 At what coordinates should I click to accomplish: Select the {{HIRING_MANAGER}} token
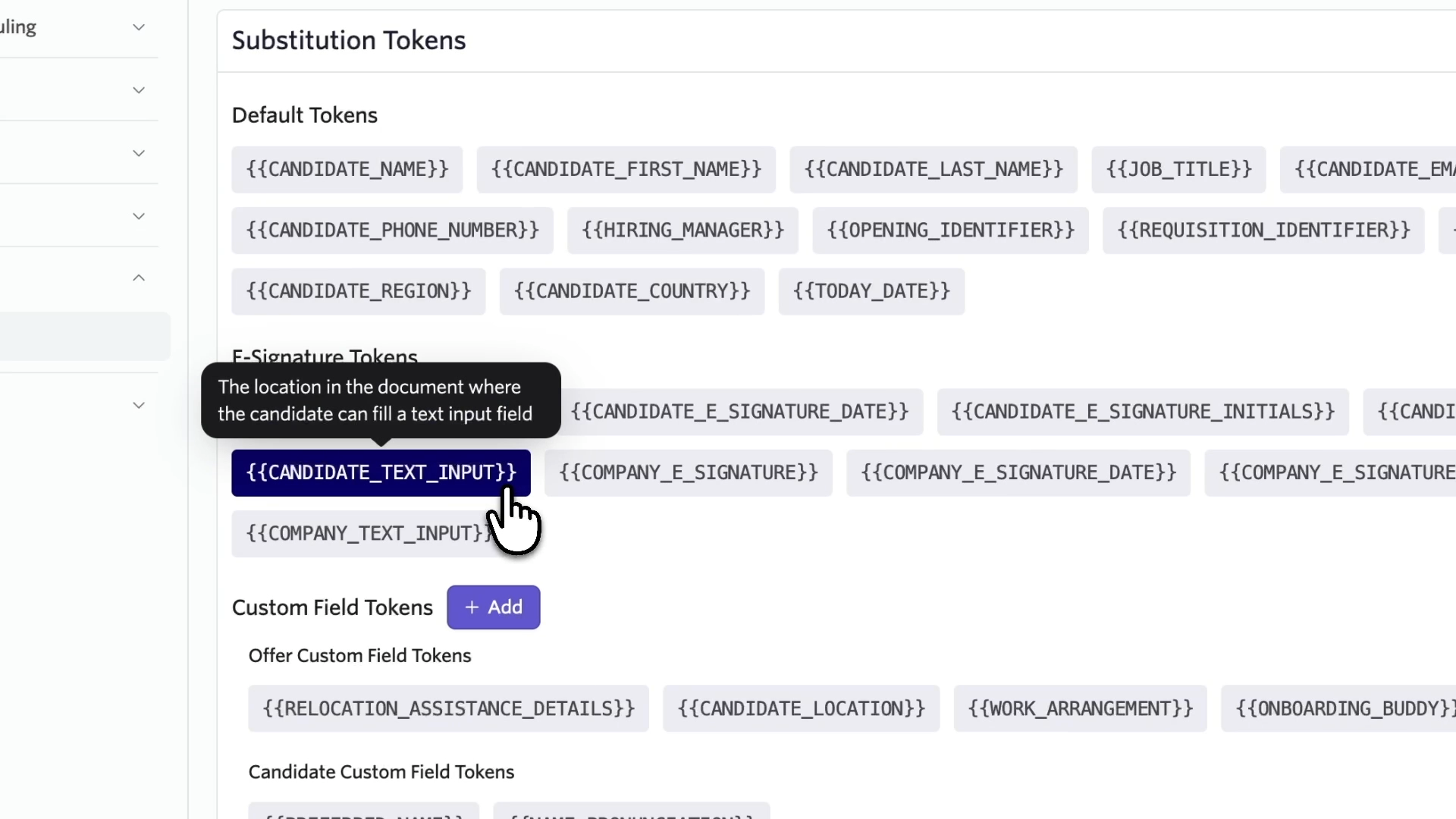[682, 231]
